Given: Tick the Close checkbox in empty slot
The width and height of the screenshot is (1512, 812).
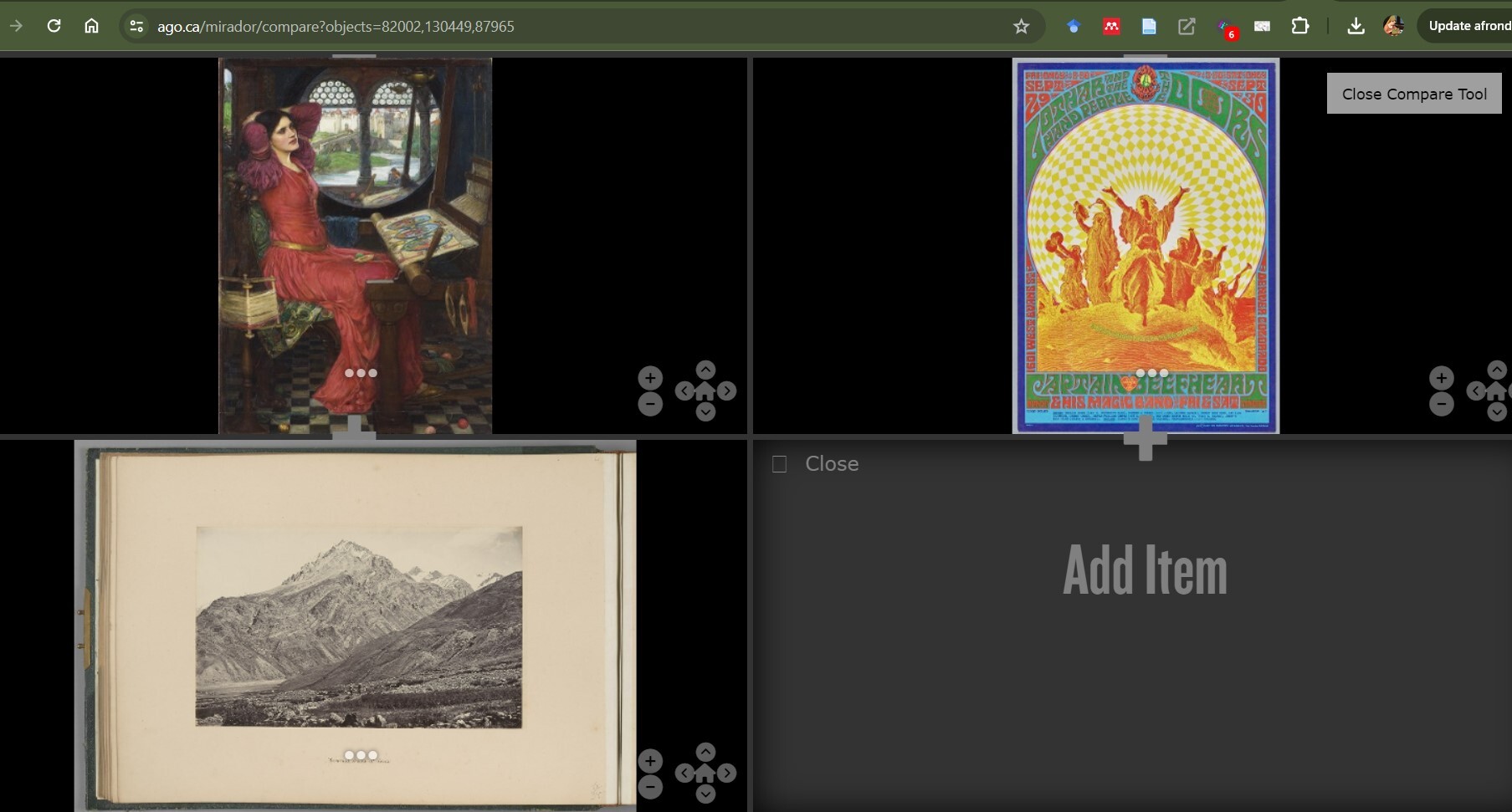Looking at the screenshot, I should point(779,464).
